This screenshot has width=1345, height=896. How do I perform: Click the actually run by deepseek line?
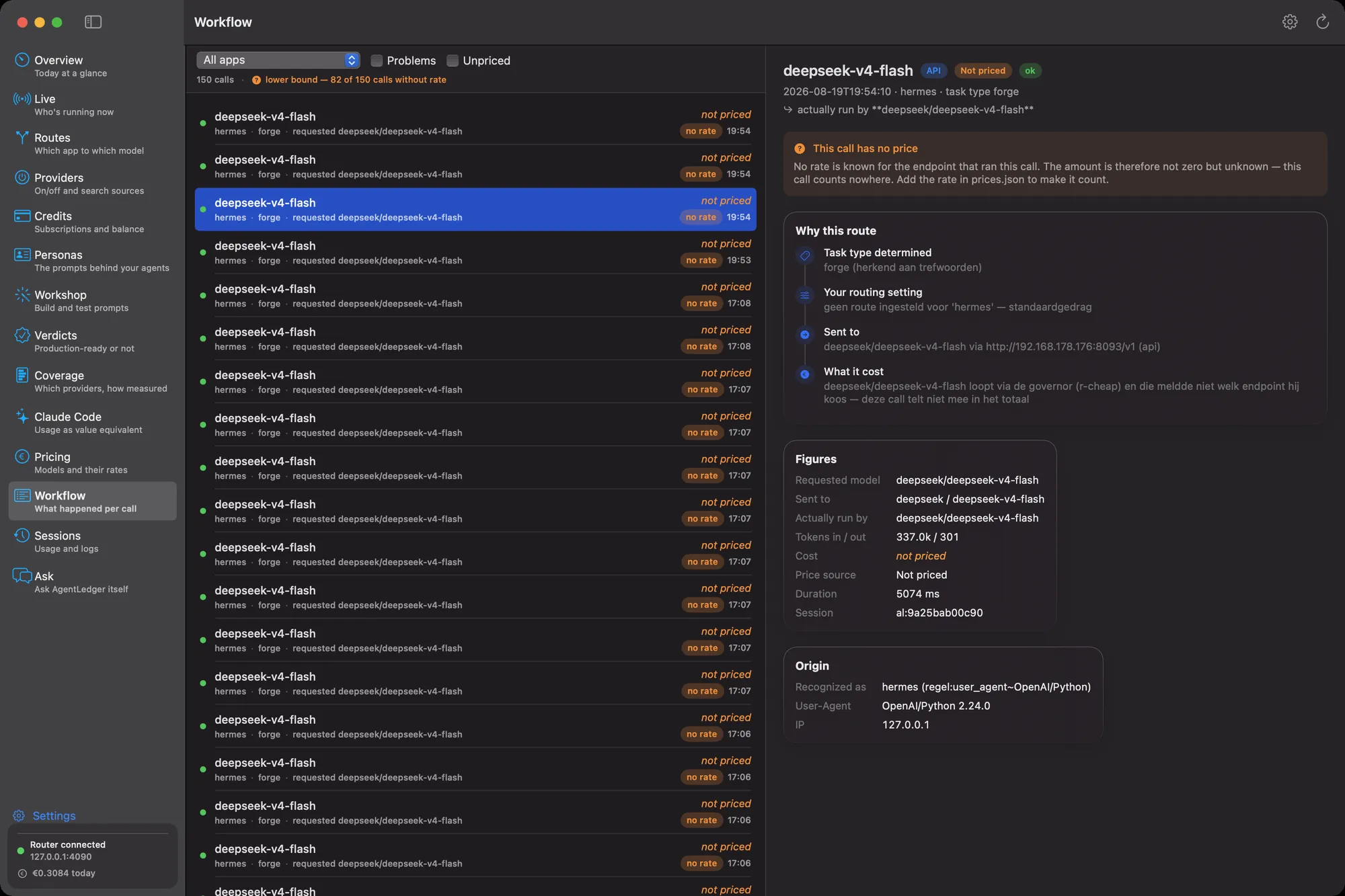[x=909, y=110]
